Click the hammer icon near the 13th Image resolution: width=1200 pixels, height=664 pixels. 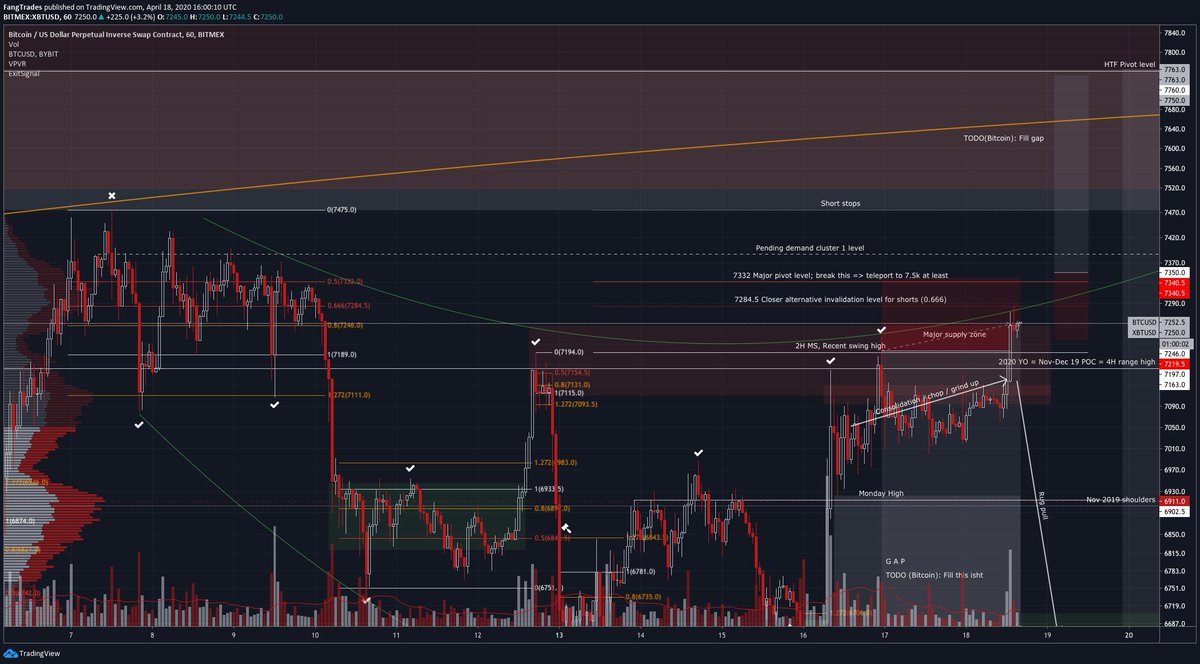[566, 528]
